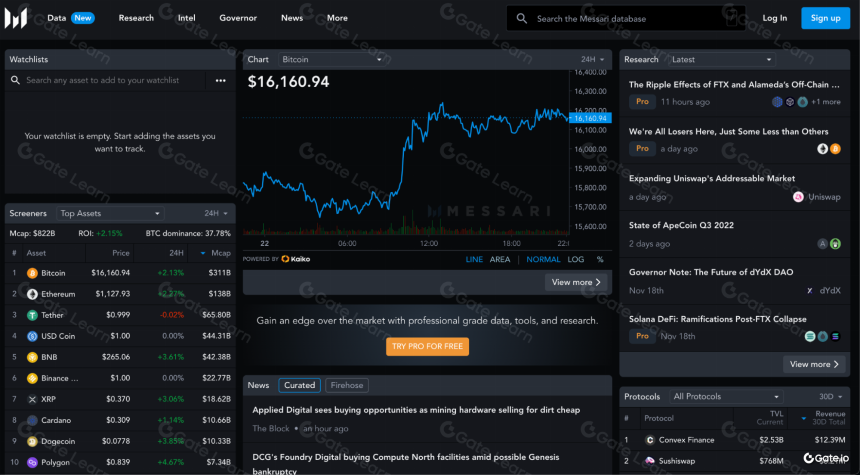860x475 pixels.
Task: Open the All Protocols dropdown
Action: [726, 397]
